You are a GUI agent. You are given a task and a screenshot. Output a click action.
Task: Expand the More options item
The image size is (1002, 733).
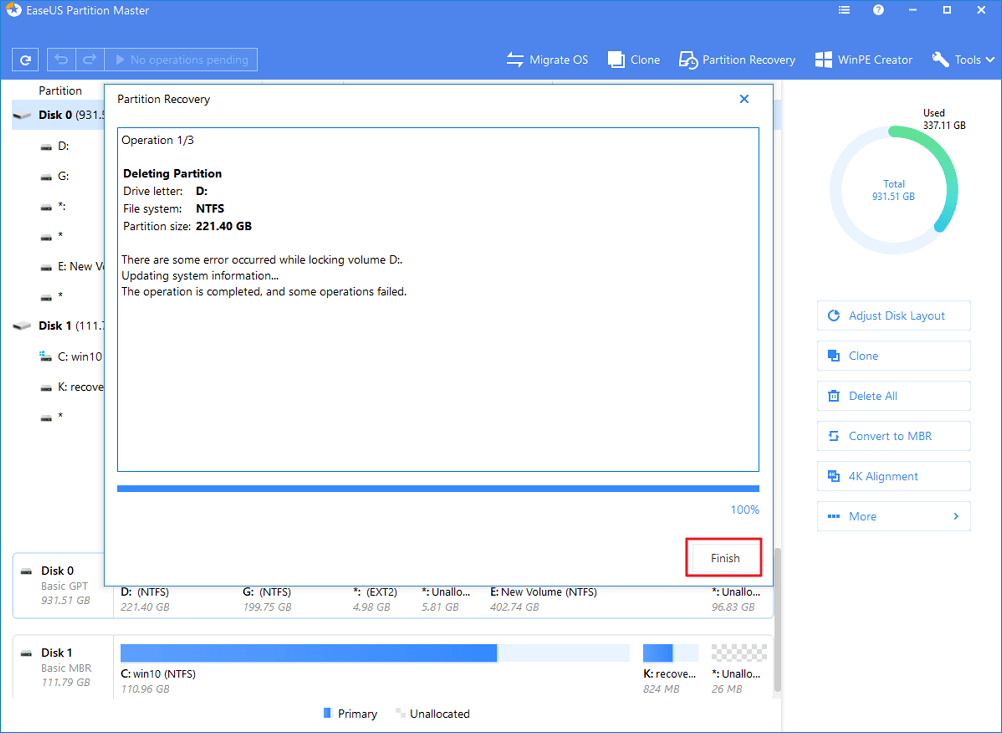[x=893, y=517]
